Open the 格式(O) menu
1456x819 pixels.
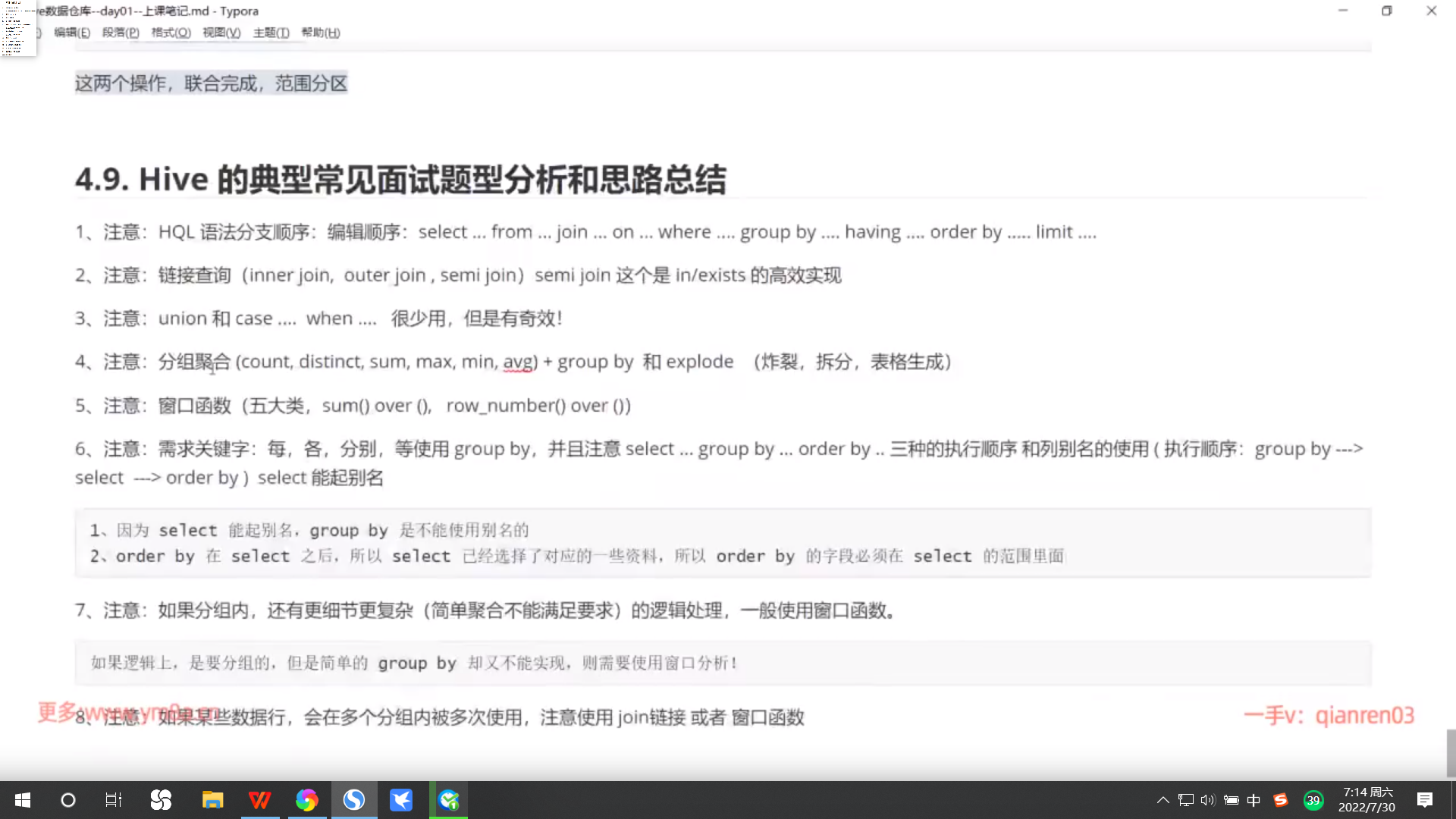(171, 33)
